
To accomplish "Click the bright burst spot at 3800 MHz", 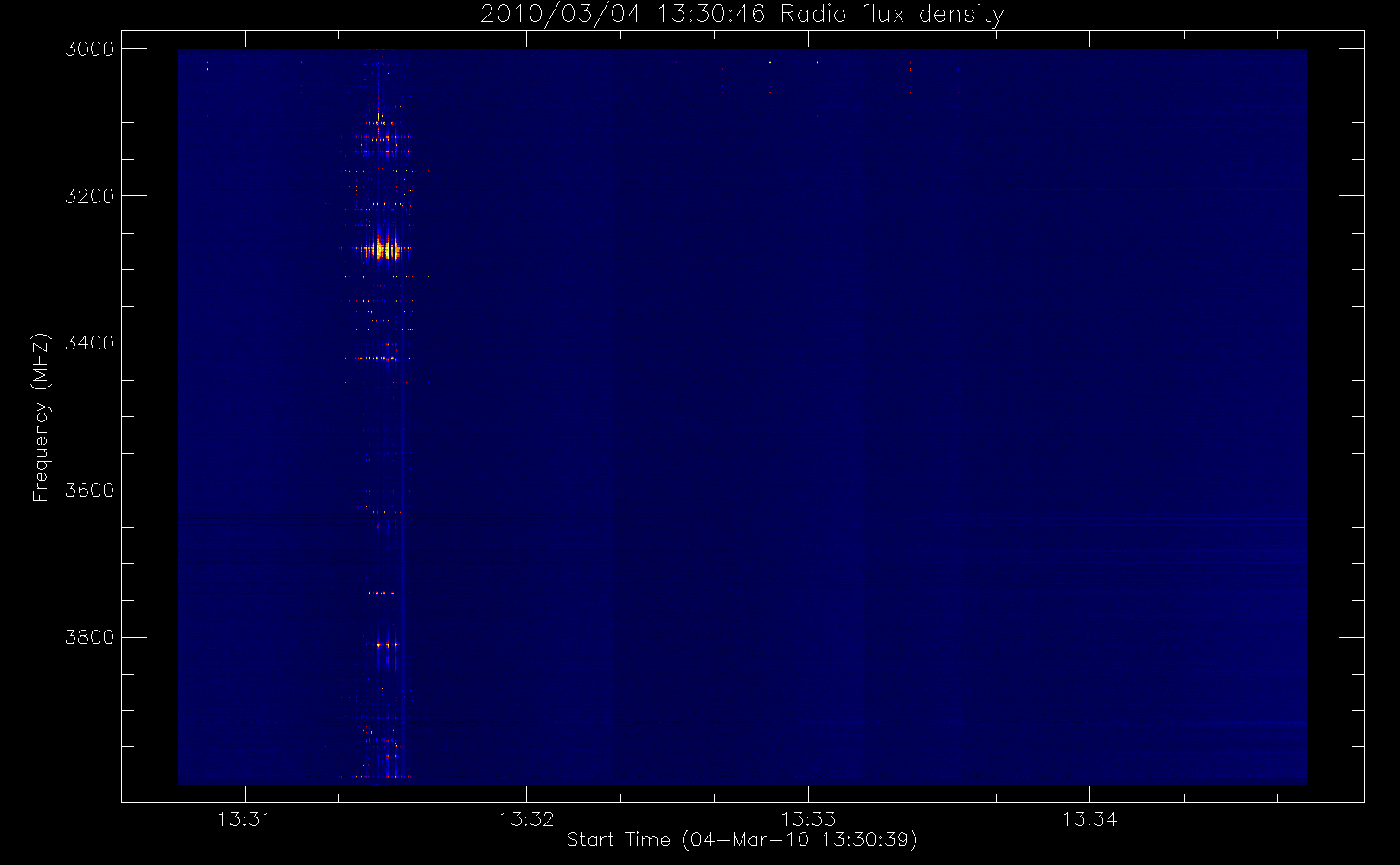I will [x=387, y=644].
